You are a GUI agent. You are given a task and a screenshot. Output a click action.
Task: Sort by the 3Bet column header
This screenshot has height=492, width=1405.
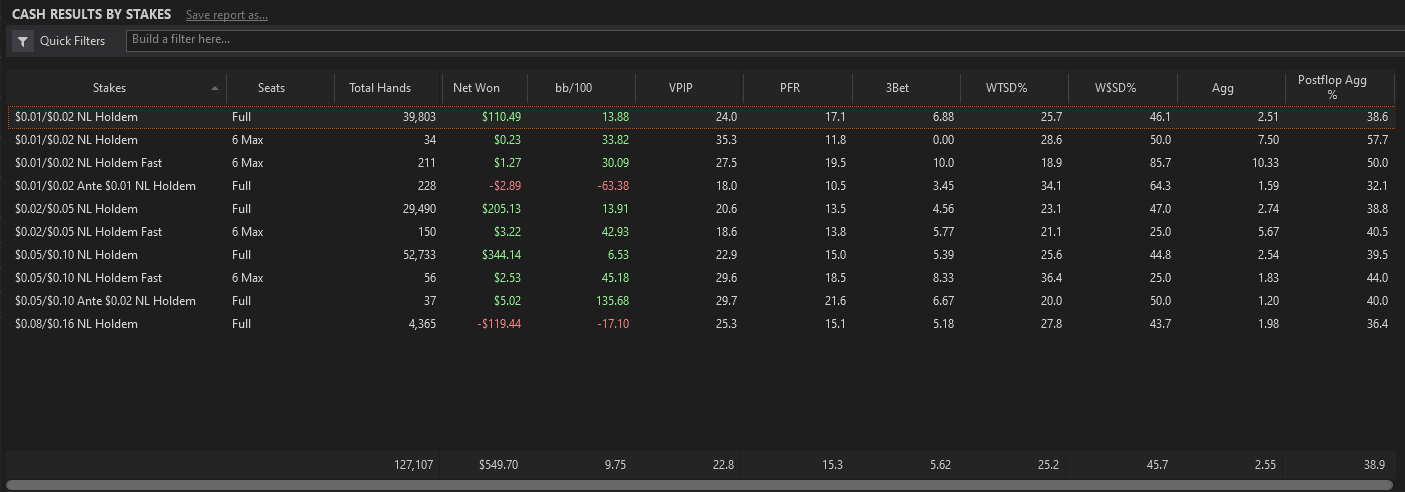tap(897, 88)
